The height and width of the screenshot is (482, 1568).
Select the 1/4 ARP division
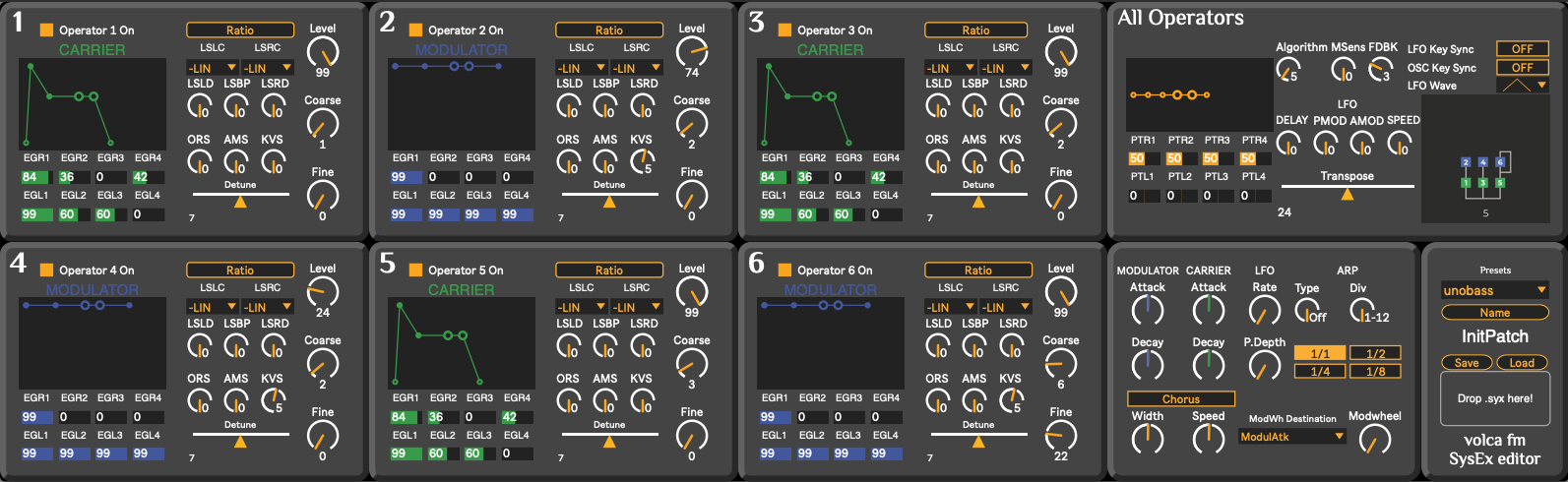[1320, 371]
